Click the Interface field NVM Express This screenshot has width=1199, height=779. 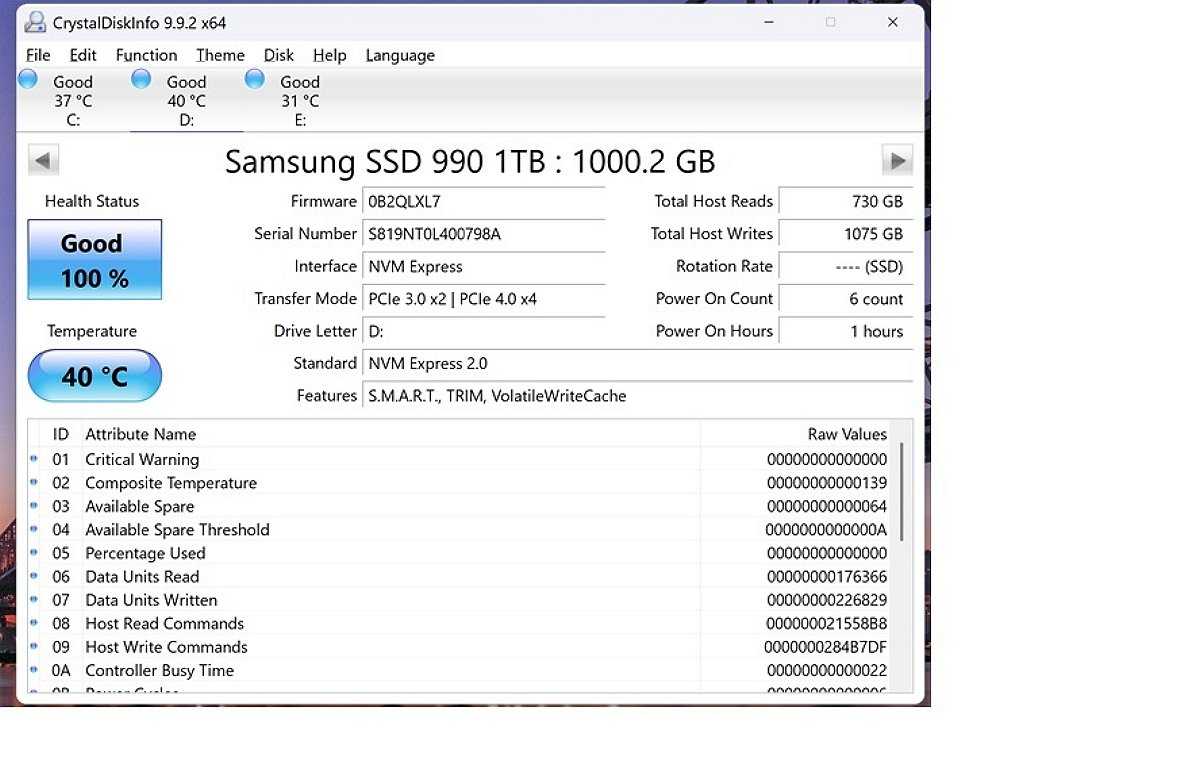(x=483, y=267)
